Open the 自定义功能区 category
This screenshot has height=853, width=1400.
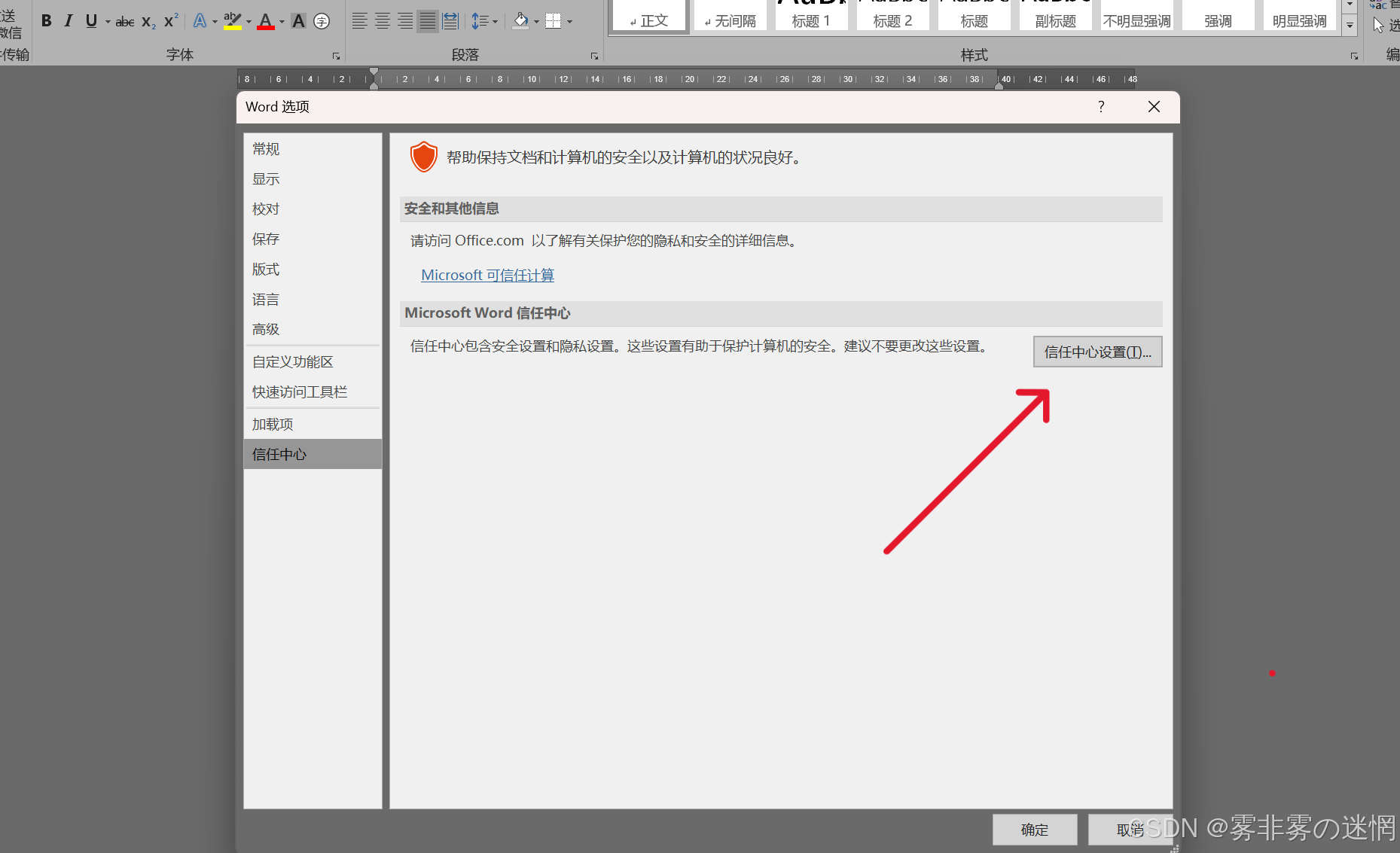313,362
